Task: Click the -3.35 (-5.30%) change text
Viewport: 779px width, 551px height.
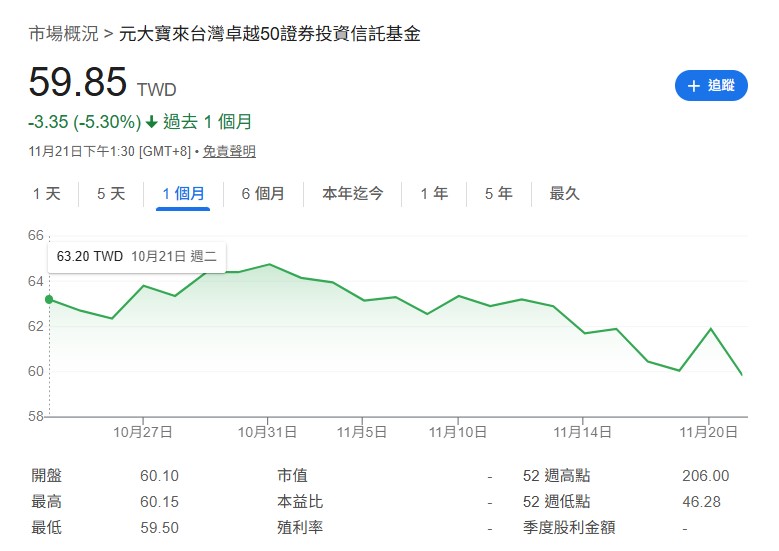Action: pyautogui.click(x=85, y=122)
